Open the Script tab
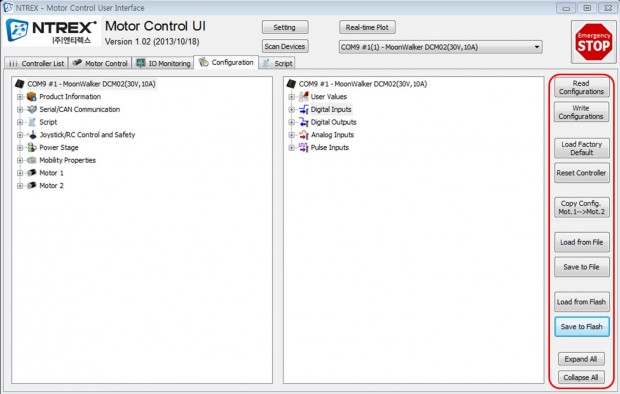 click(x=277, y=63)
